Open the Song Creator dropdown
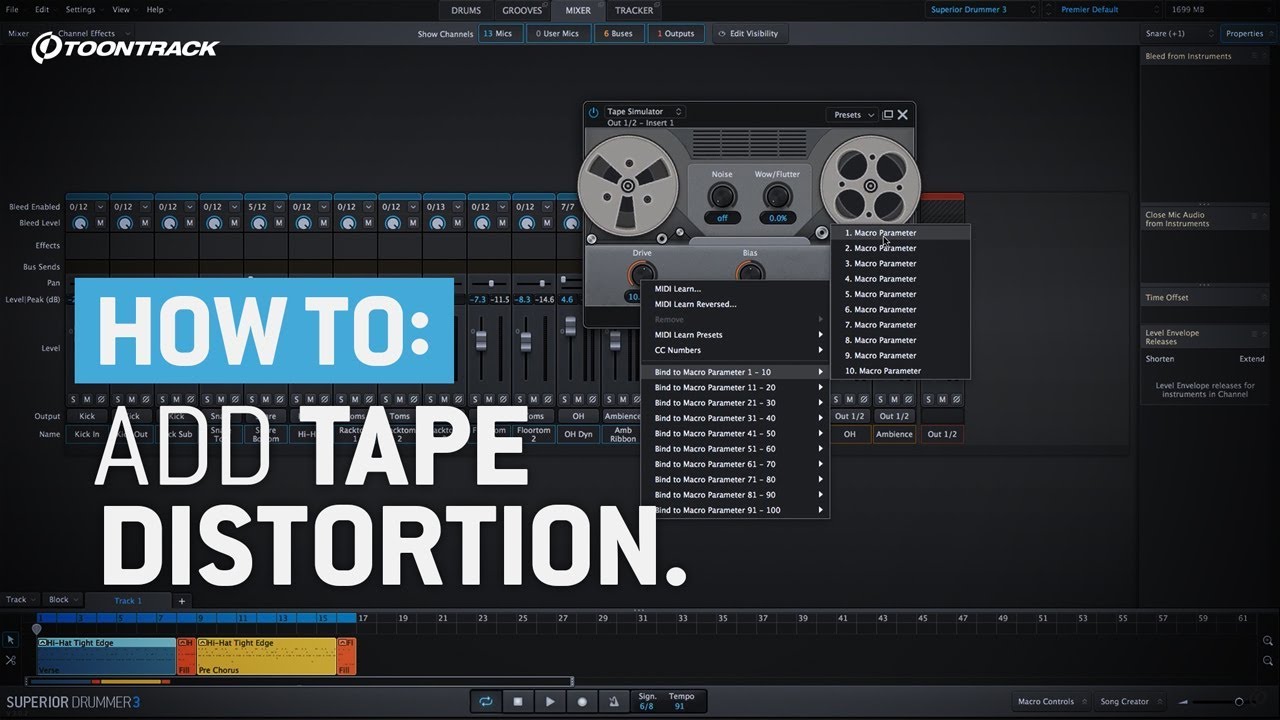1280x720 pixels. point(1130,702)
